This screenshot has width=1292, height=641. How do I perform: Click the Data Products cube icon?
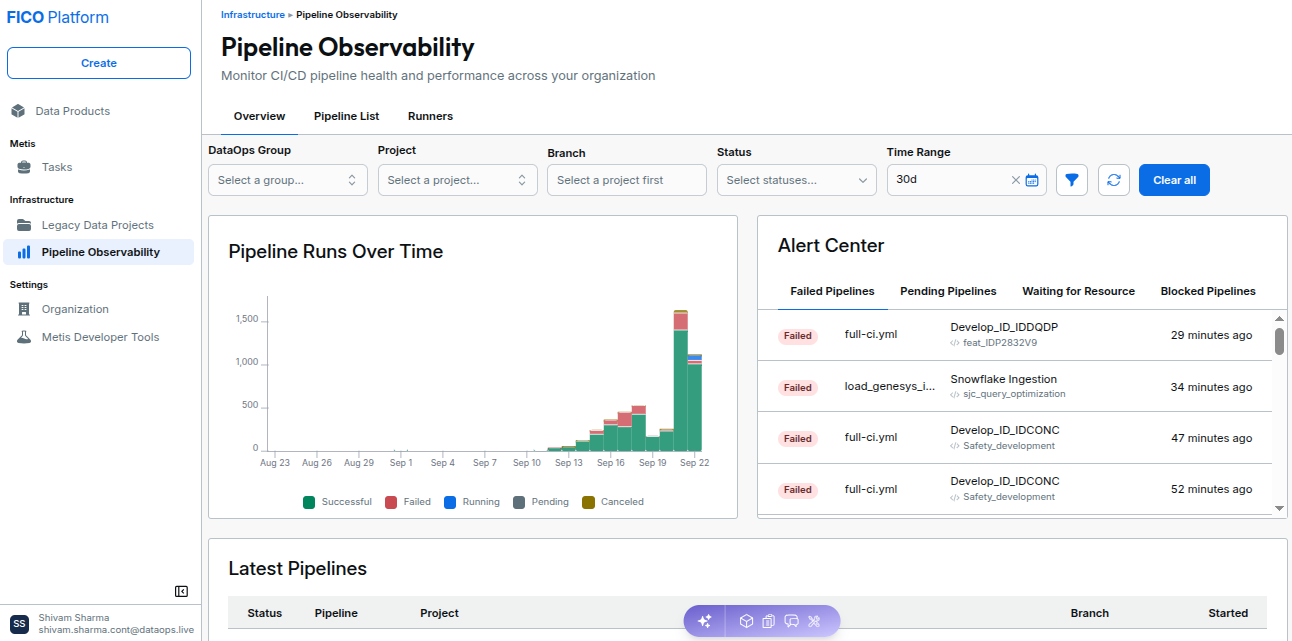18,111
